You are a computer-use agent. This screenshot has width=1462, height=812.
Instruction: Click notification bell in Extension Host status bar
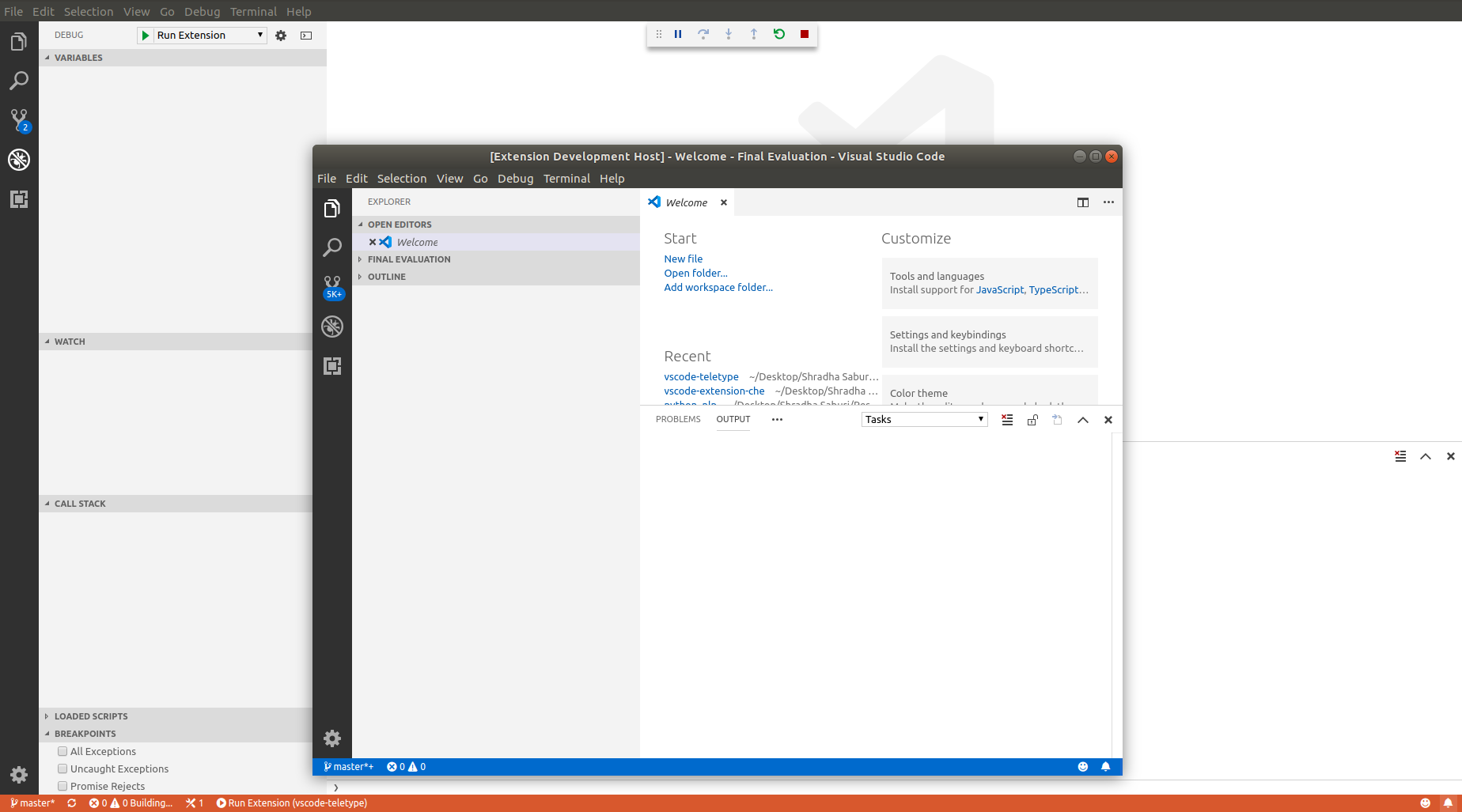click(x=1105, y=767)
